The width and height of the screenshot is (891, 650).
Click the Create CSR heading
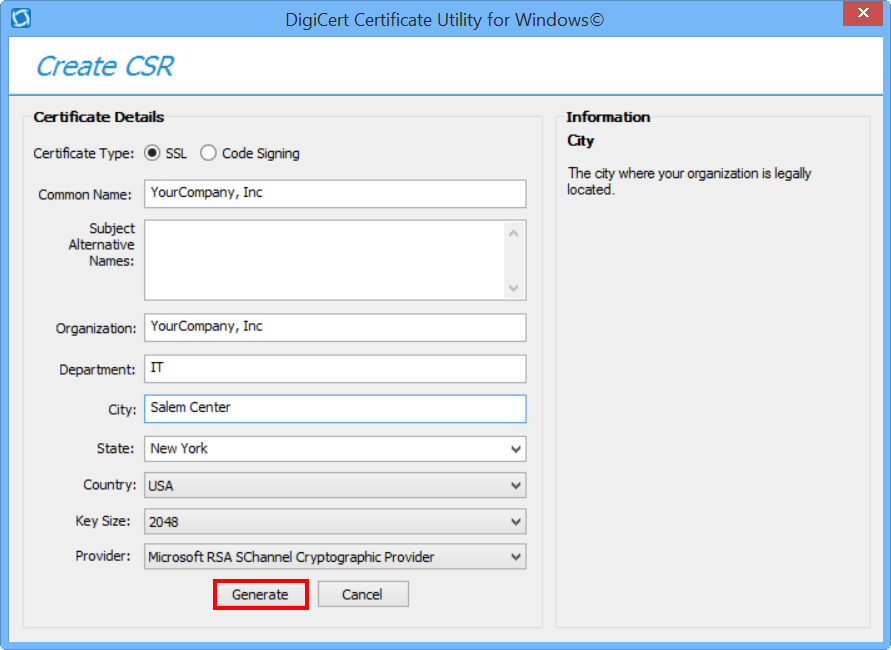tap(105, 67)
